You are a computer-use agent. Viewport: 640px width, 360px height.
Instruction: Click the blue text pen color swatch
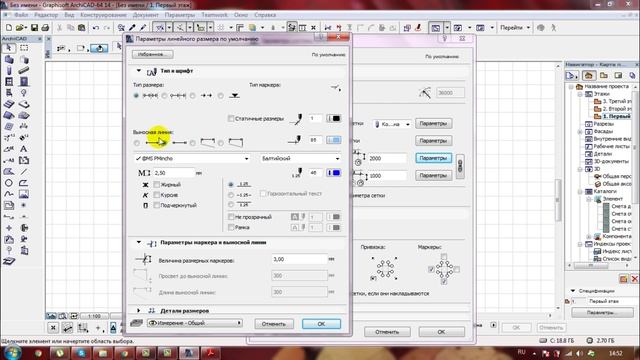coord(333,173)
